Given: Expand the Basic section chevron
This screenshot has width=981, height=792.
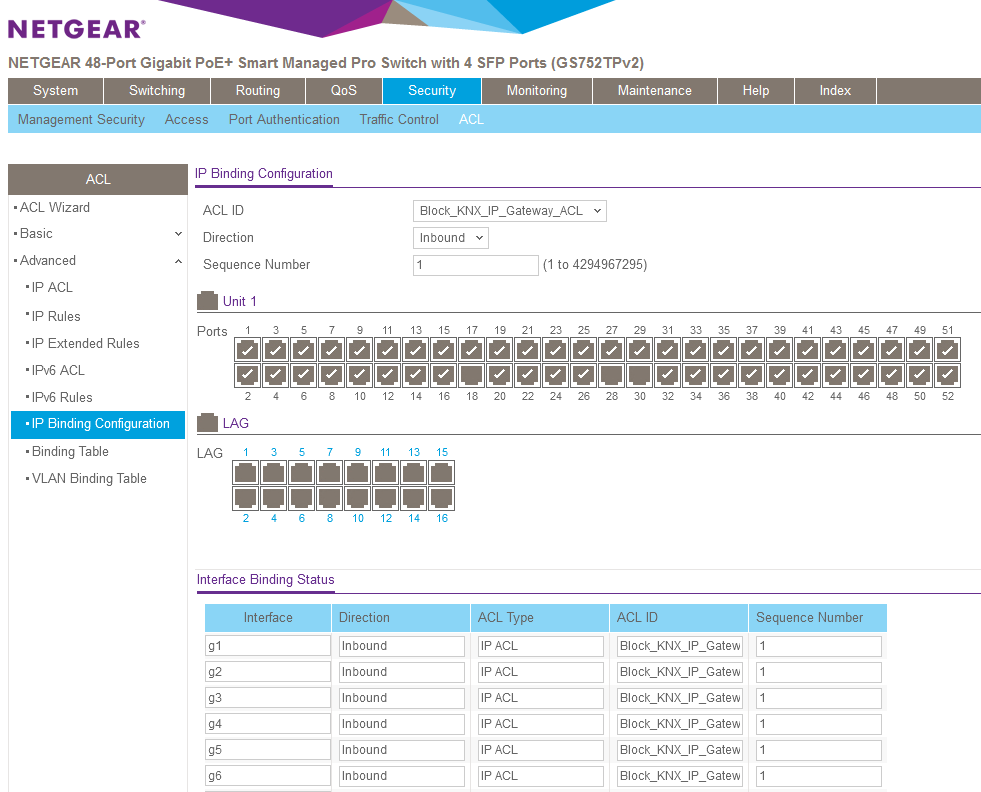Looking at the screenshot, I should tap(178, 233).
